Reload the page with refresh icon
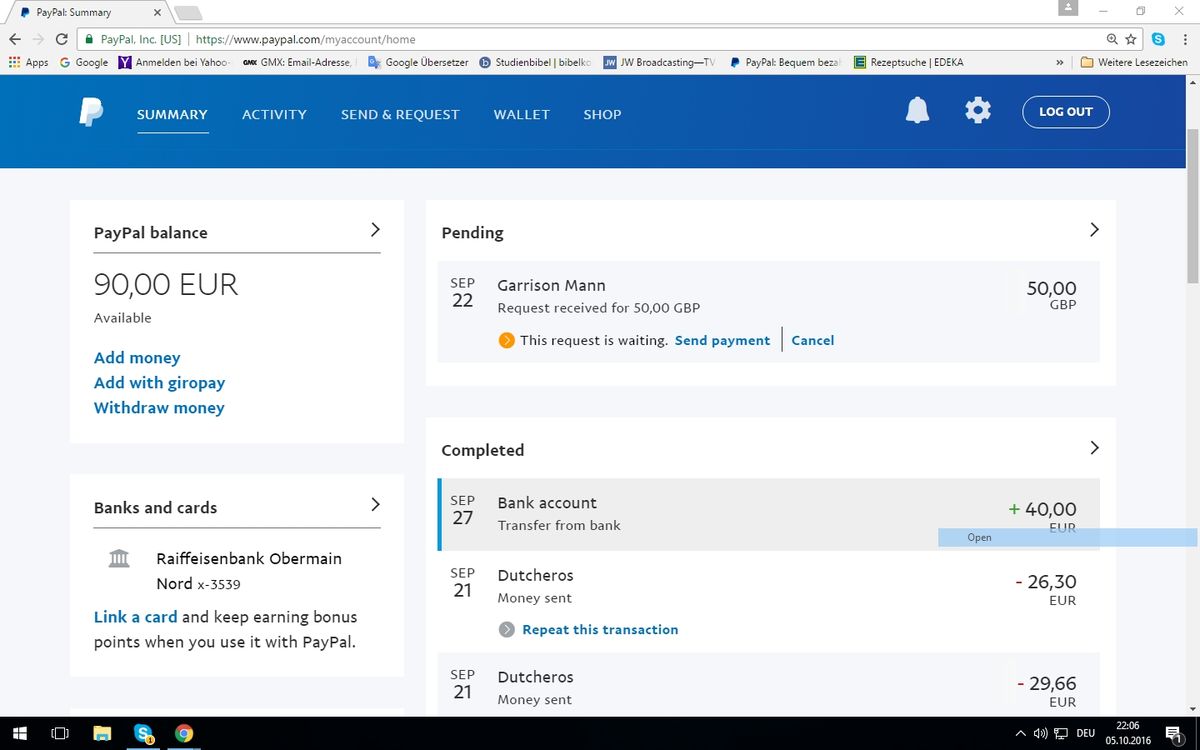Screen dimensions: 1200x750 tap(62, 39)
